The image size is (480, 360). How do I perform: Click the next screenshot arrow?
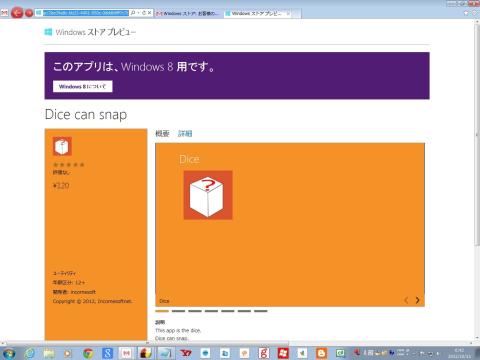(x=417, y=300)
